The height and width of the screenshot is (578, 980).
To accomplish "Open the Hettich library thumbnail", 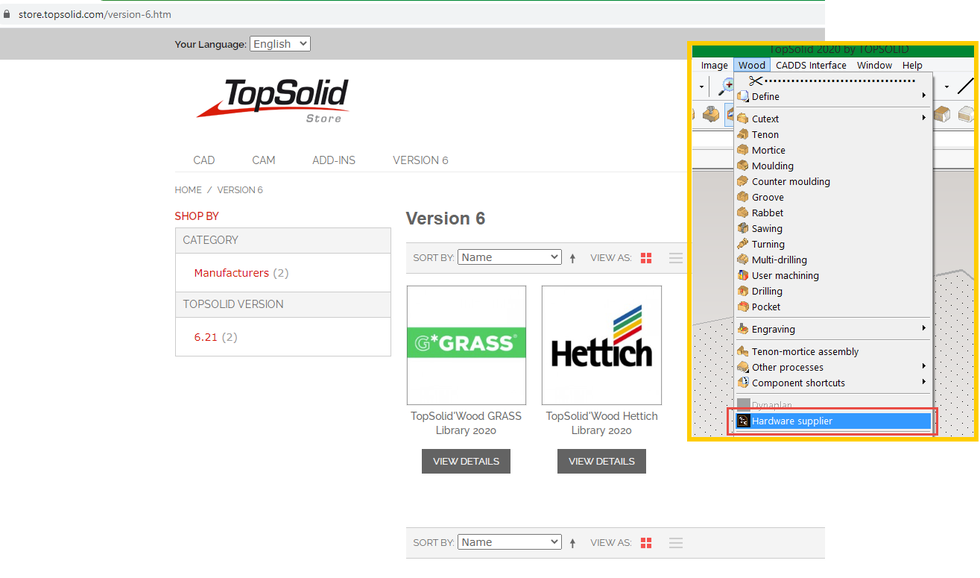I will click(x=602, y=345).
